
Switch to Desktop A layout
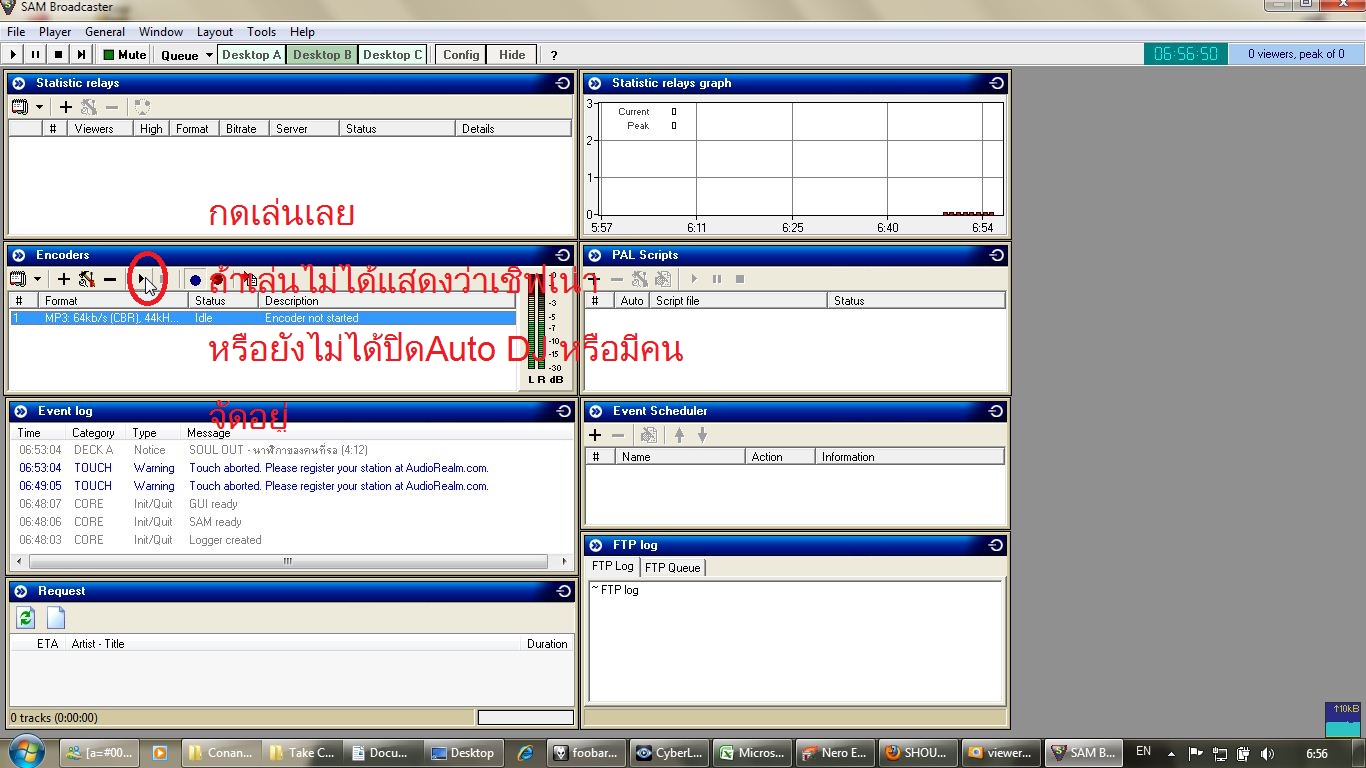click(x=252, y=55)
